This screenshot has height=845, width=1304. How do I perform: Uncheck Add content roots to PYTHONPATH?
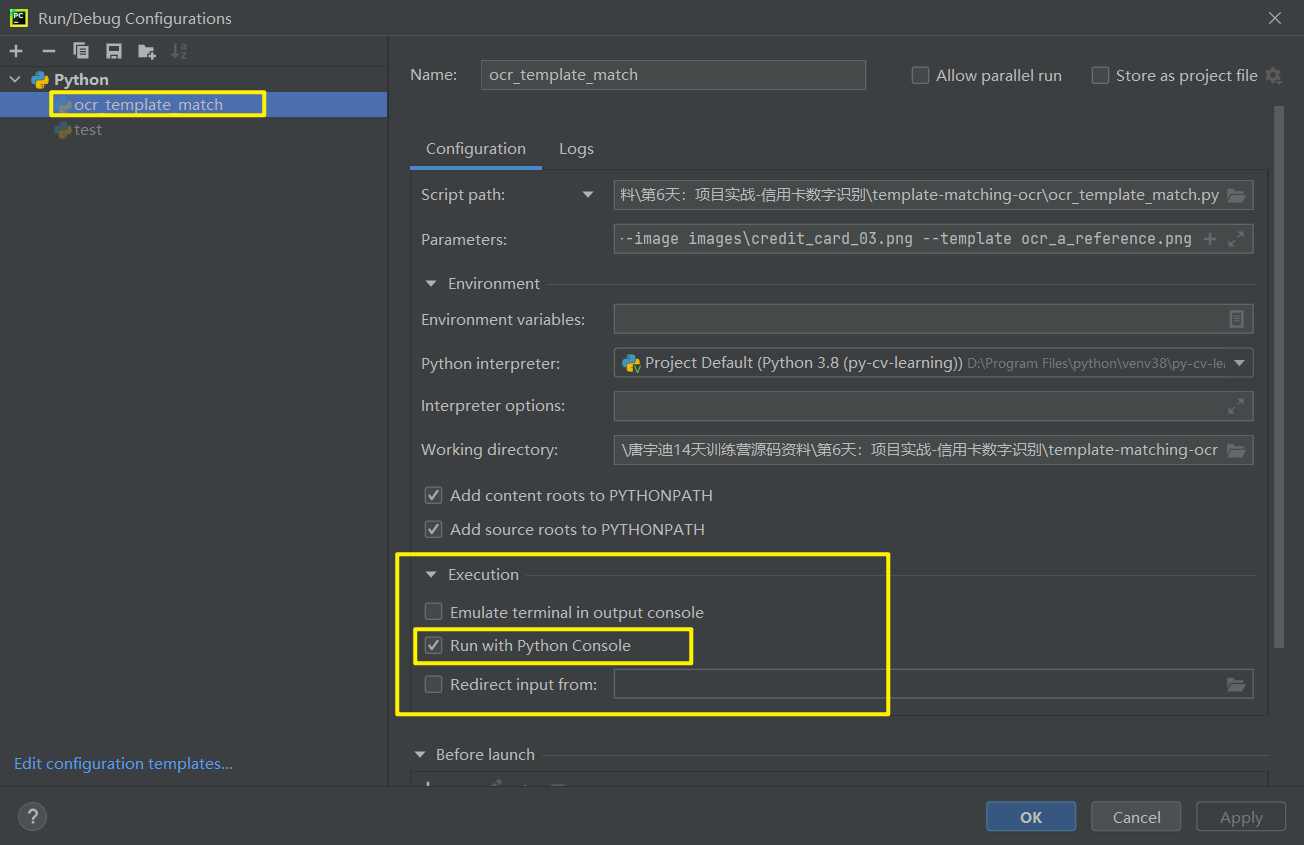point(433,495)
